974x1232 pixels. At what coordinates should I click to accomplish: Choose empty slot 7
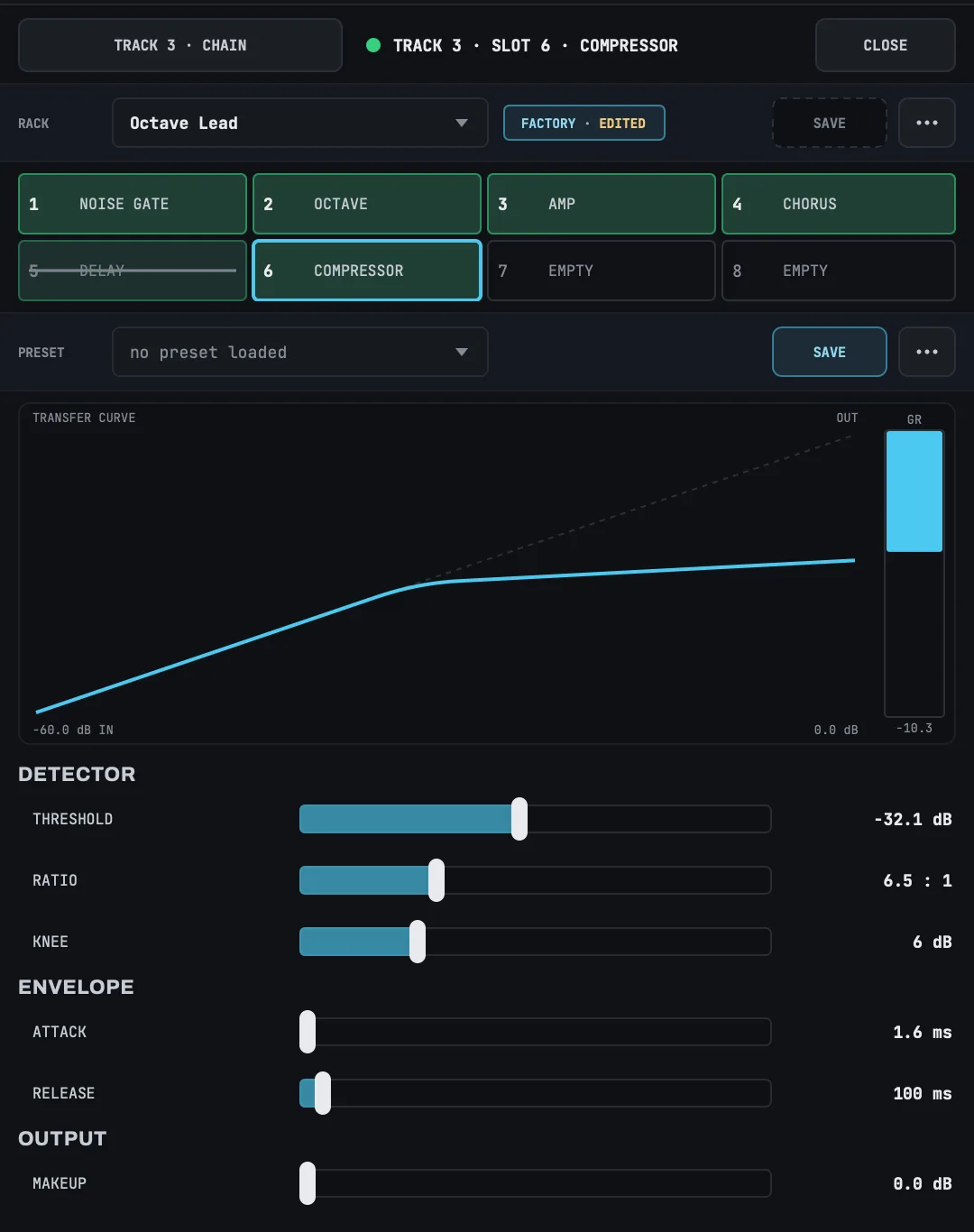pyautogui.click(x=602, y=271)
